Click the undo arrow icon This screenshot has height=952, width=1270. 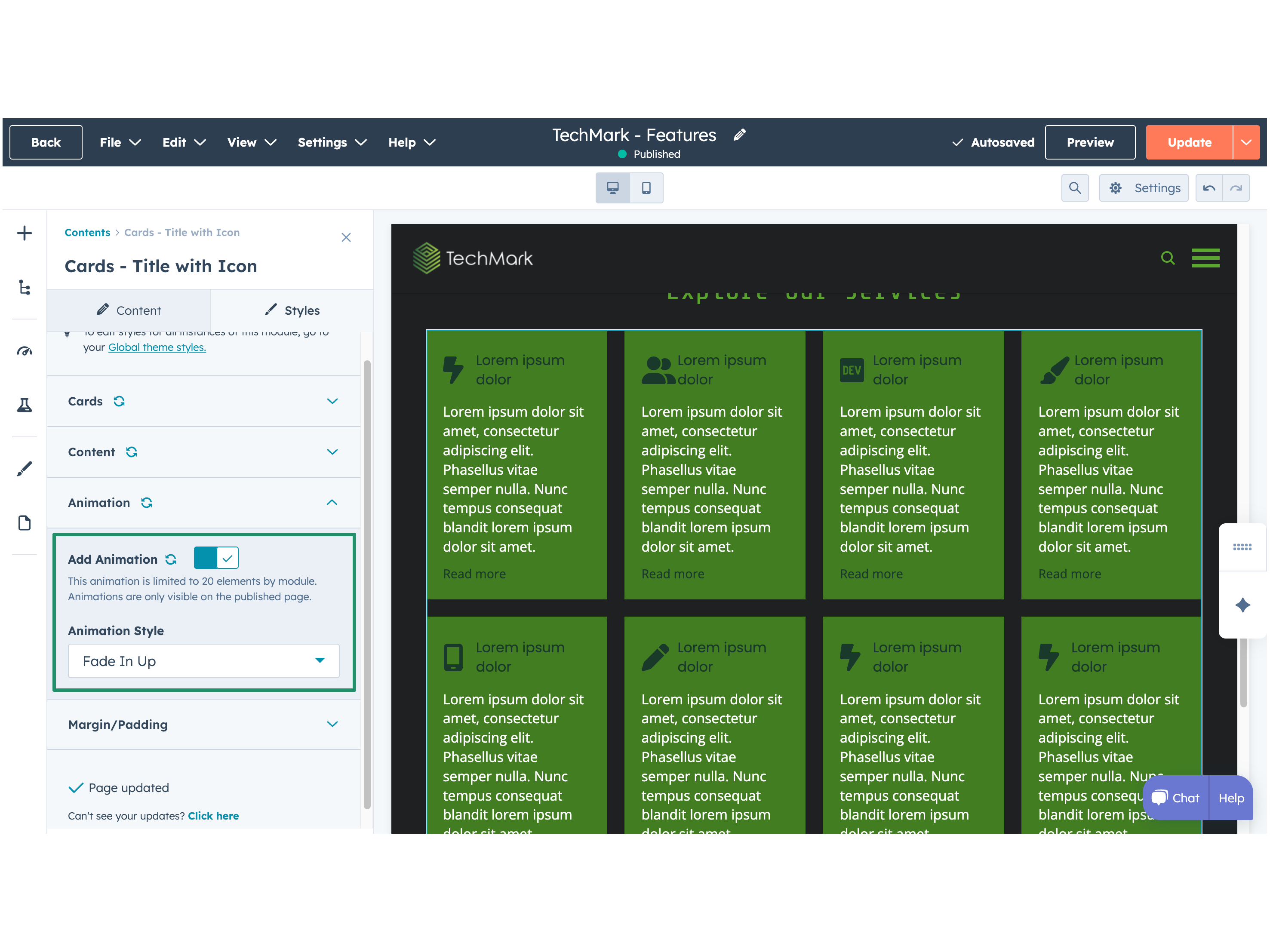(1208, 188)
